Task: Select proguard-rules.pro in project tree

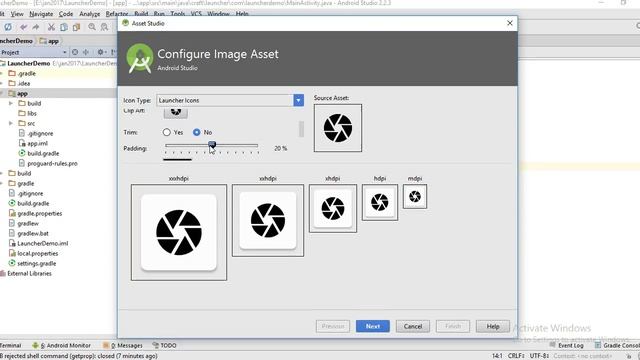Action: pyautogui.click(x=52, y=163)
